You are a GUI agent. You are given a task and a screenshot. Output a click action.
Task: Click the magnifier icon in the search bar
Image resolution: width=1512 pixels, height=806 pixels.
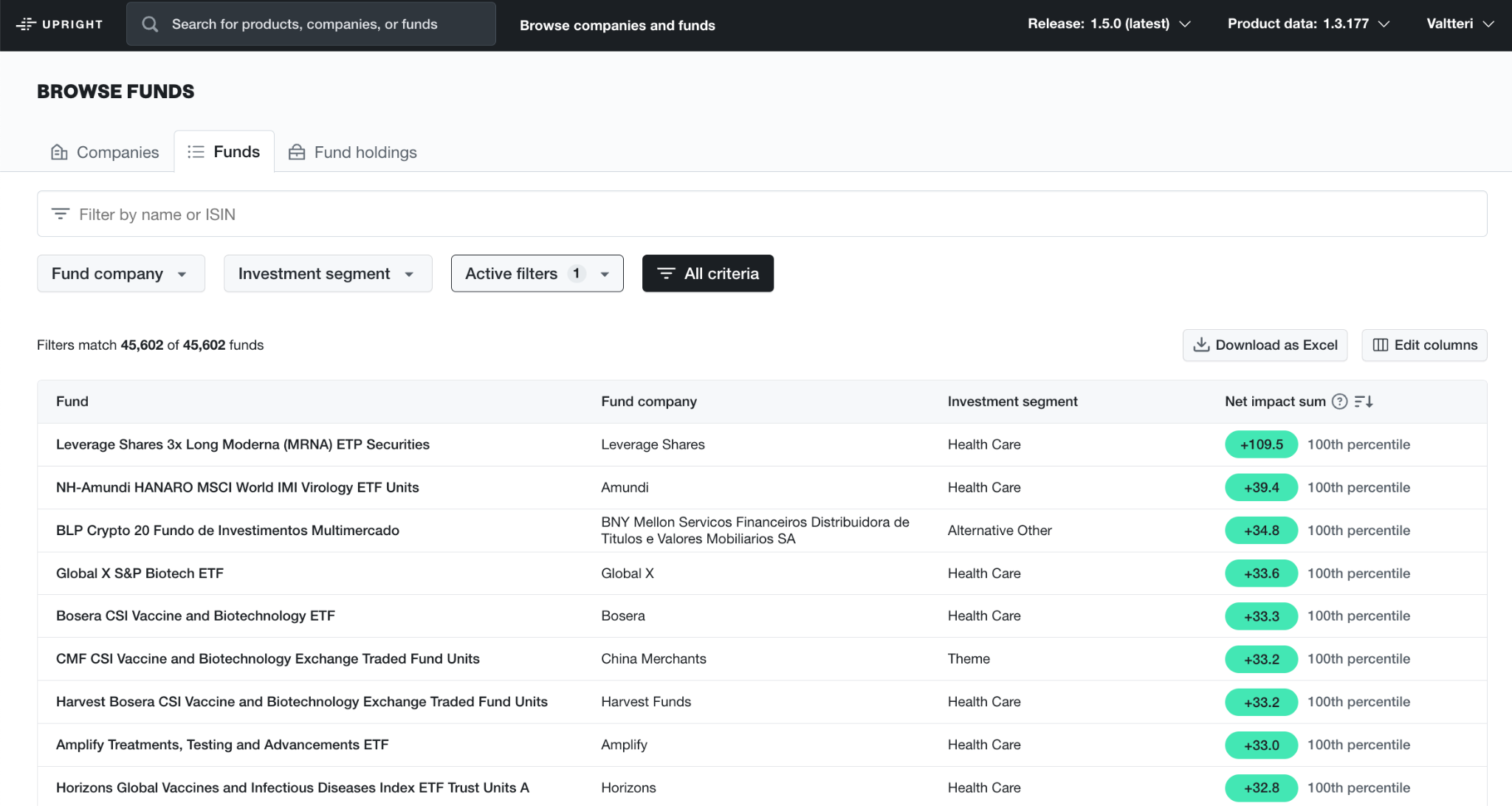[150, 24]
